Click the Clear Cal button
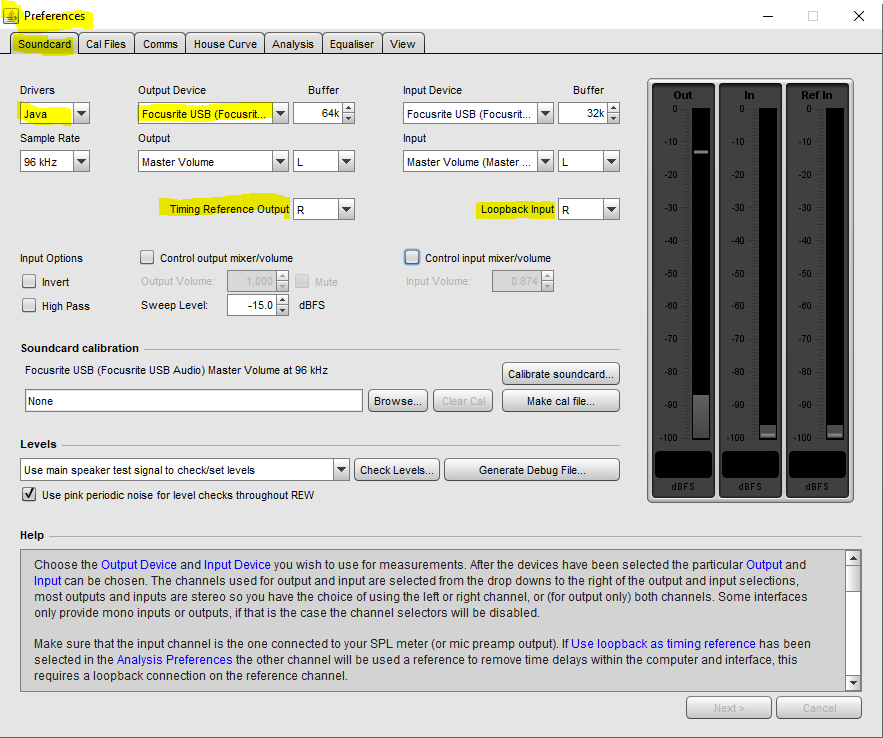Screen dimensions: 883x738 [x=463, y=401]
